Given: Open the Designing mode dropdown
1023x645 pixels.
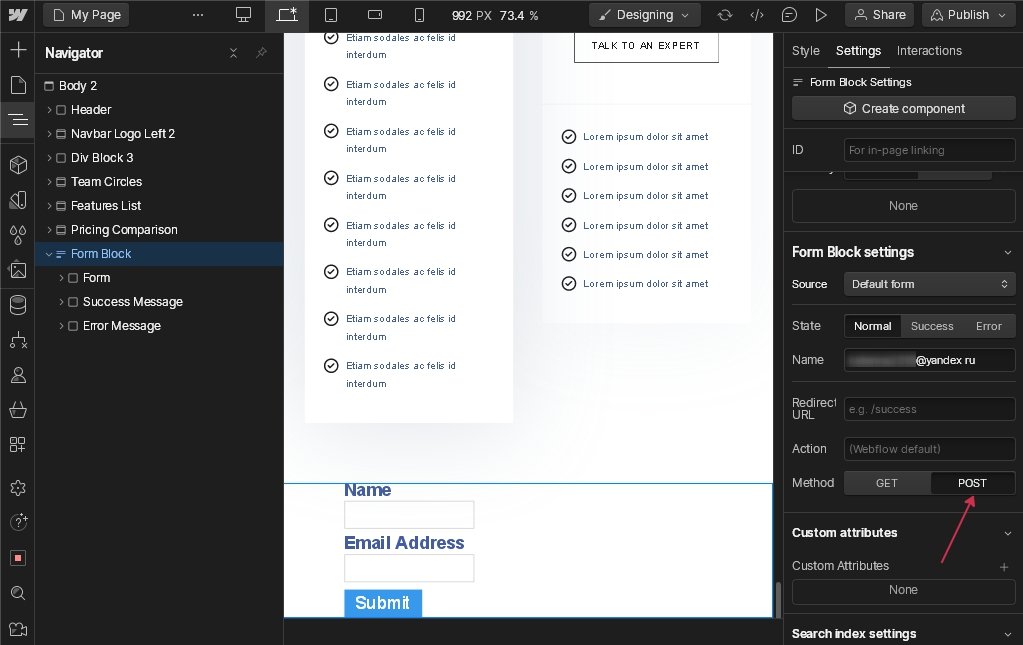Looking at the screenshot, I should click(644, 15).
